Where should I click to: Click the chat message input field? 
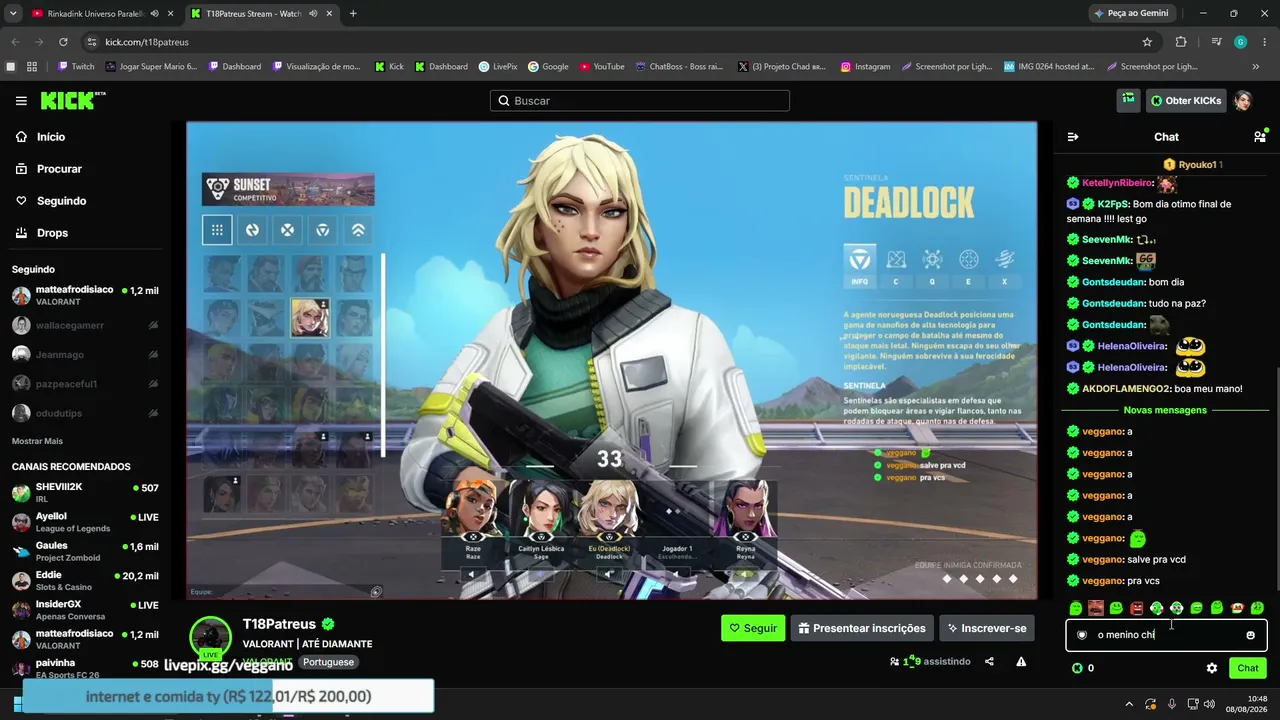pos(1166,635)
